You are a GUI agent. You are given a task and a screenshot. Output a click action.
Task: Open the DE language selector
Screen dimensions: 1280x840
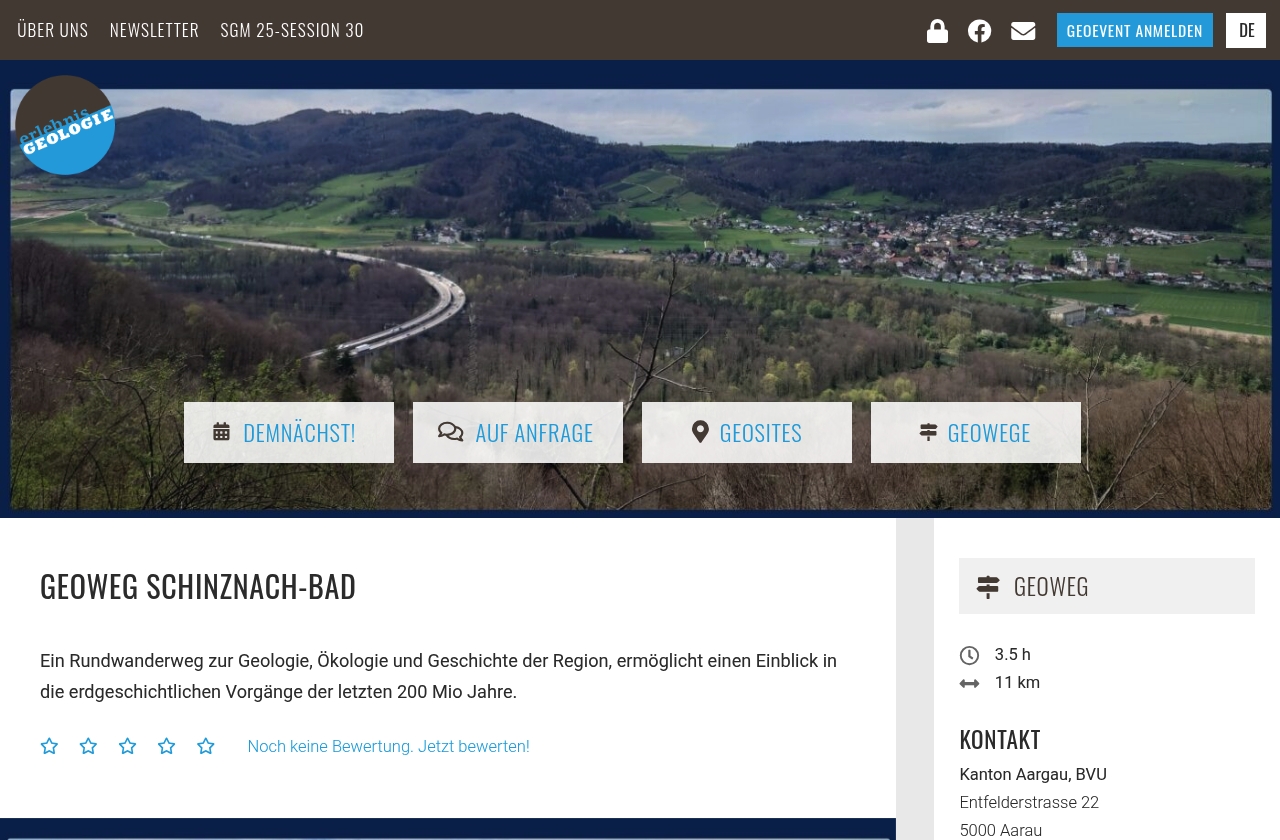pos(1246,30)
